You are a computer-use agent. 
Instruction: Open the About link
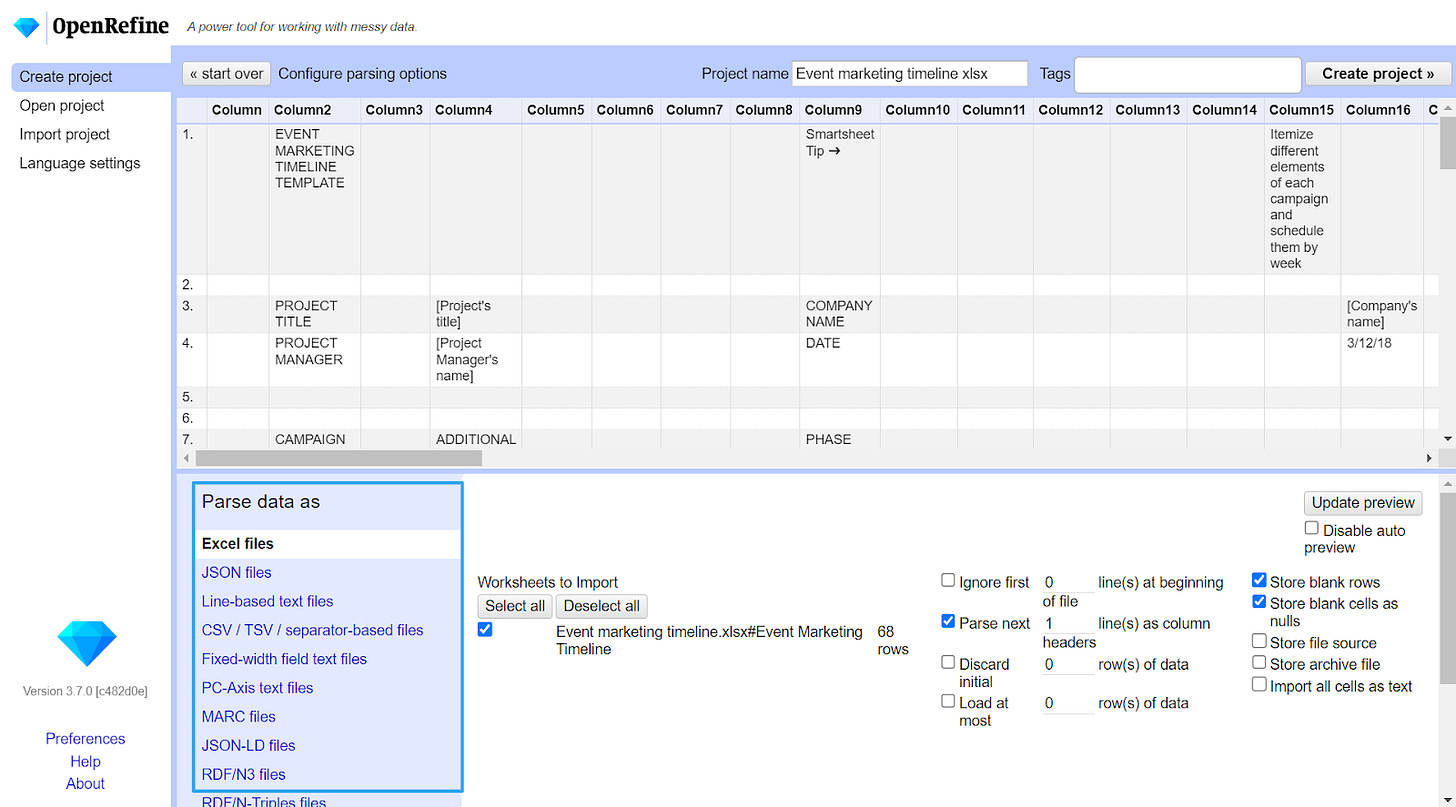point(86,784)
